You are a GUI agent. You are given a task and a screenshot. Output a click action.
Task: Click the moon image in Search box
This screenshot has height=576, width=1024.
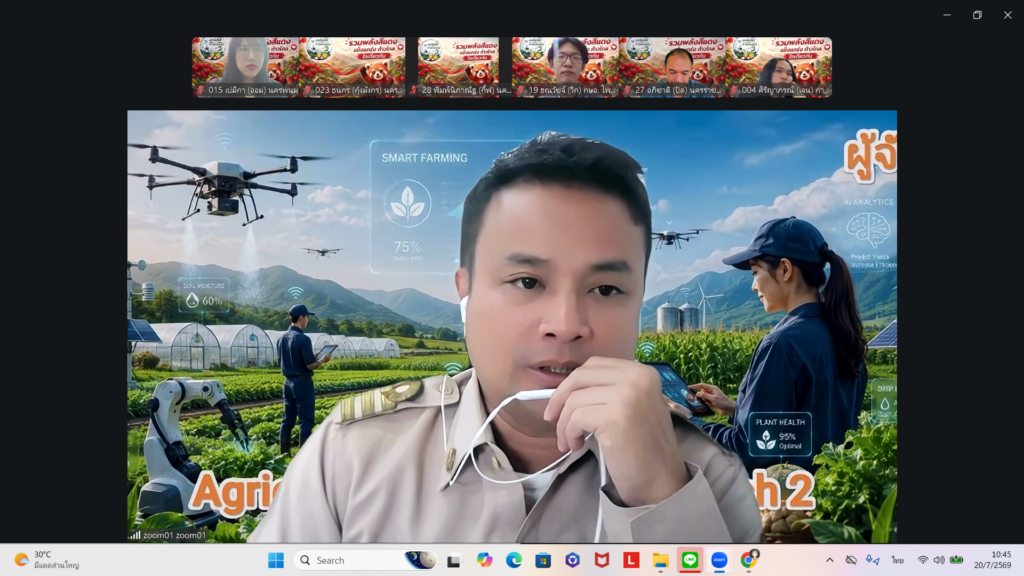[420, 560]
